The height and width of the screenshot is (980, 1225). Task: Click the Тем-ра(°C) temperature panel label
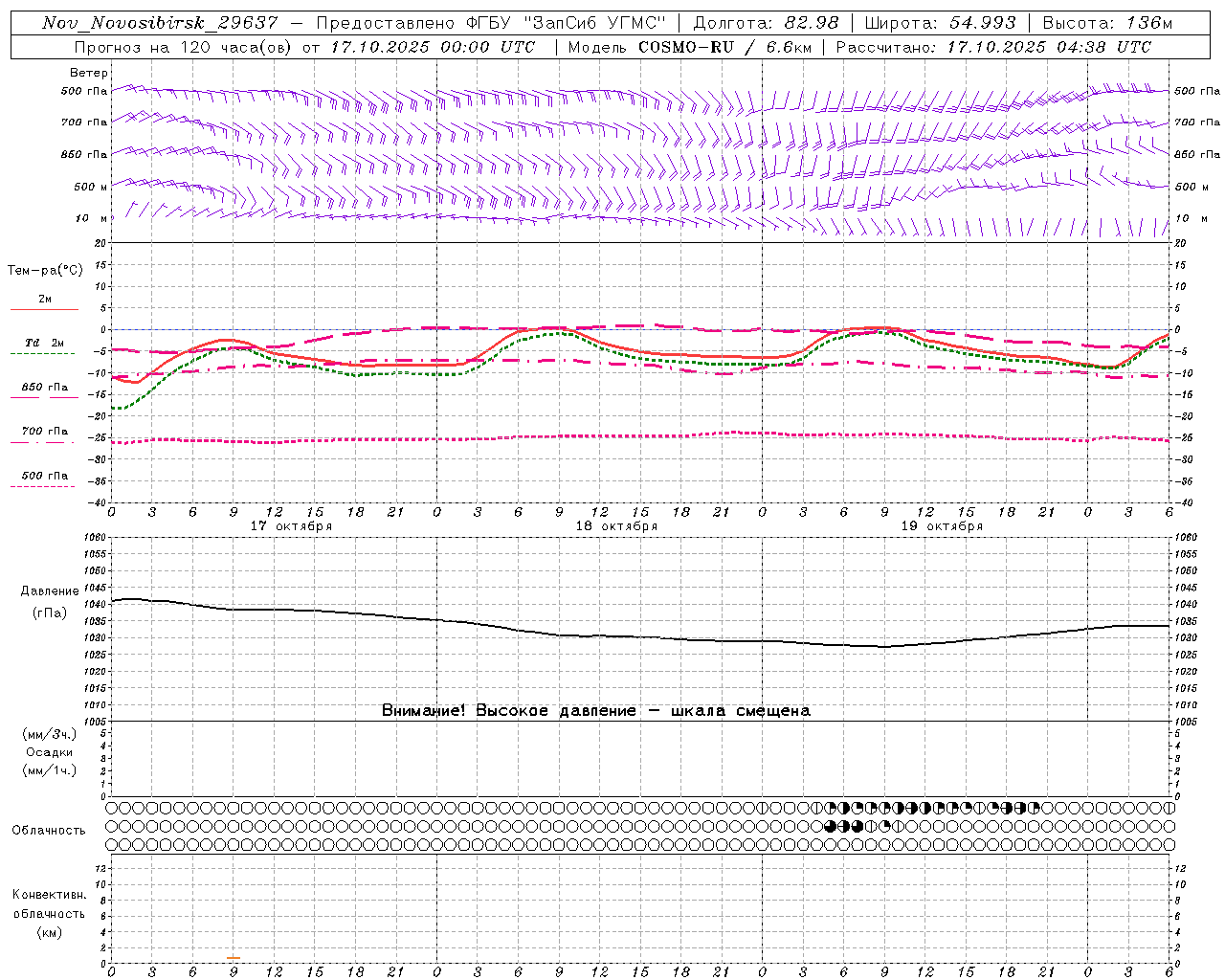[45, 271]
